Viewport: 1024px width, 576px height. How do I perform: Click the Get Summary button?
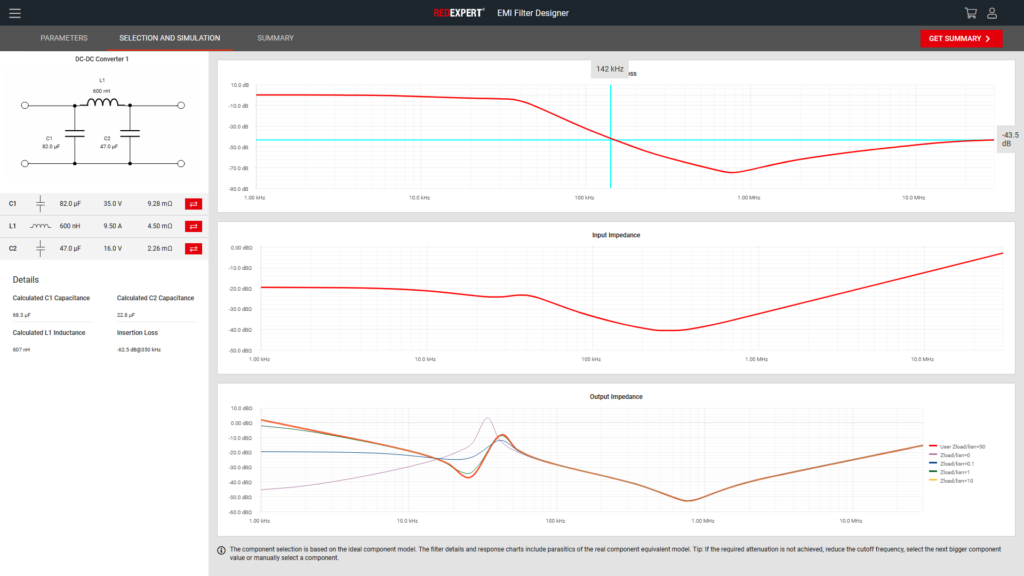pos(960,38)
